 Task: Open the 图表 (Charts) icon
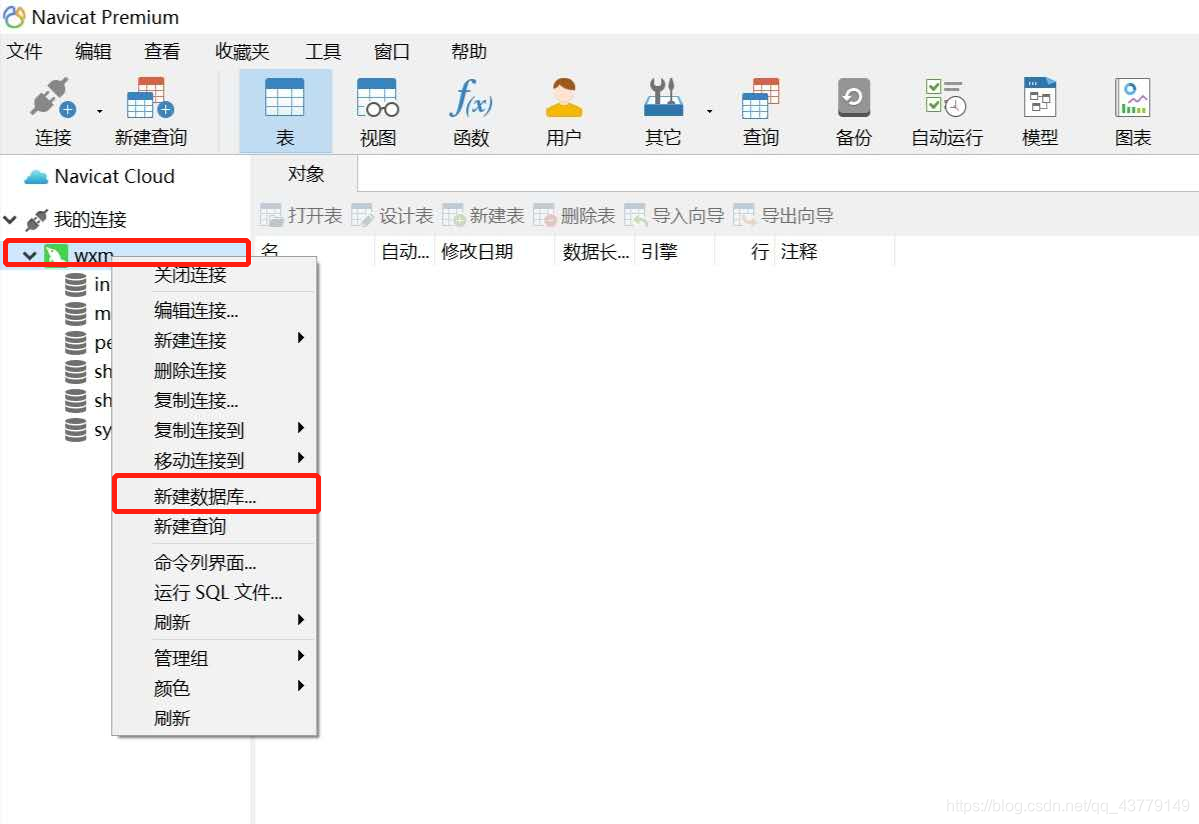(x=1131, y=108)
